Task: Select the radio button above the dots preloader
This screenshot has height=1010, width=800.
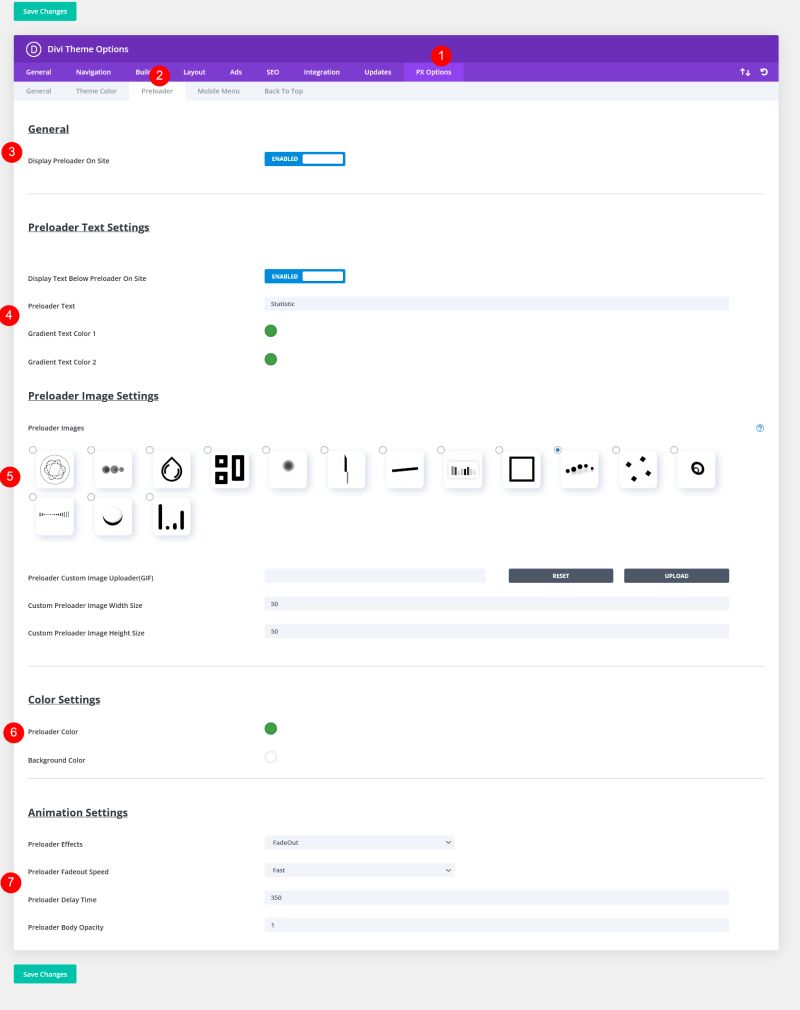Action: [x=91, y=449]
